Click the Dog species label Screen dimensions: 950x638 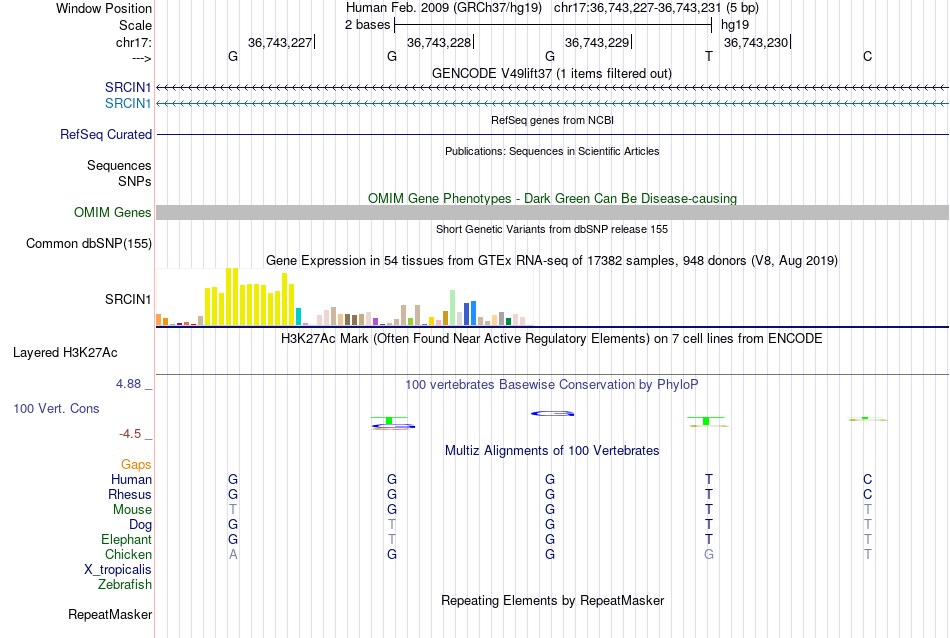140,525
